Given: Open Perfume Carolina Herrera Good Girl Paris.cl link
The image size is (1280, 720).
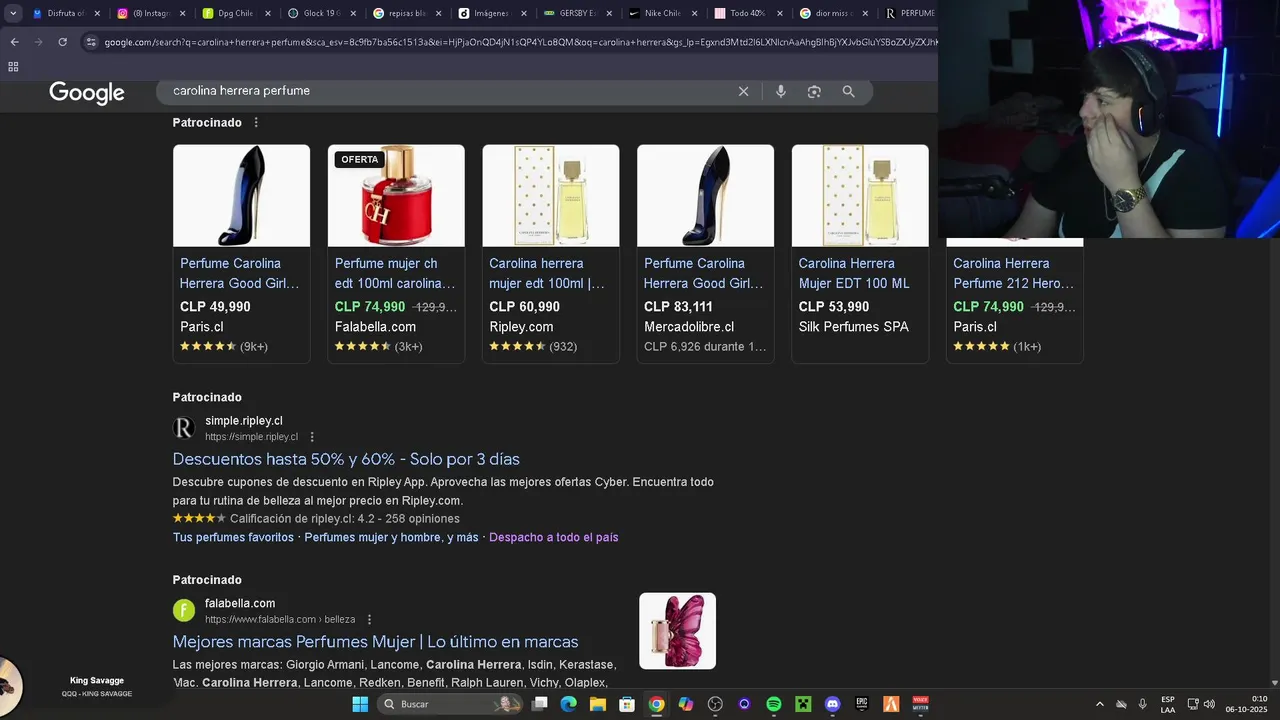Looking at the screenshot, I should (x=240, y=273).
